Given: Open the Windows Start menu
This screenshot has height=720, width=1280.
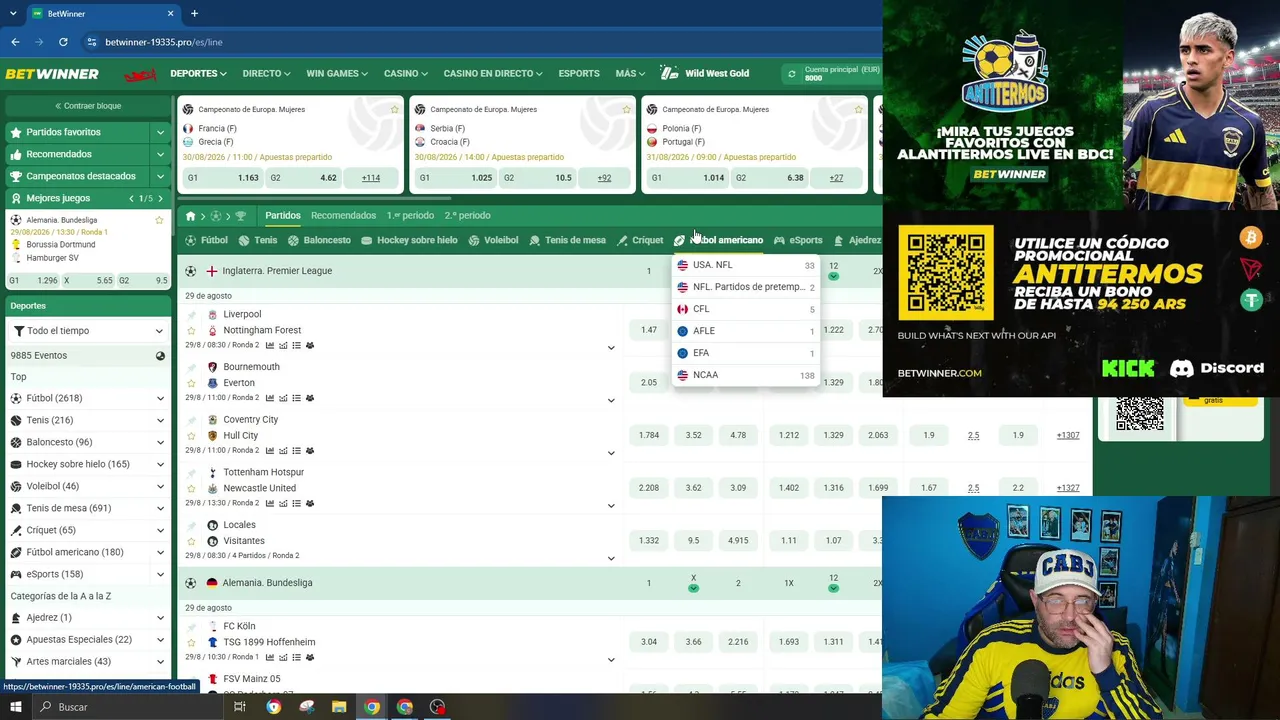Looking at the screenshot, I should 15,707.
